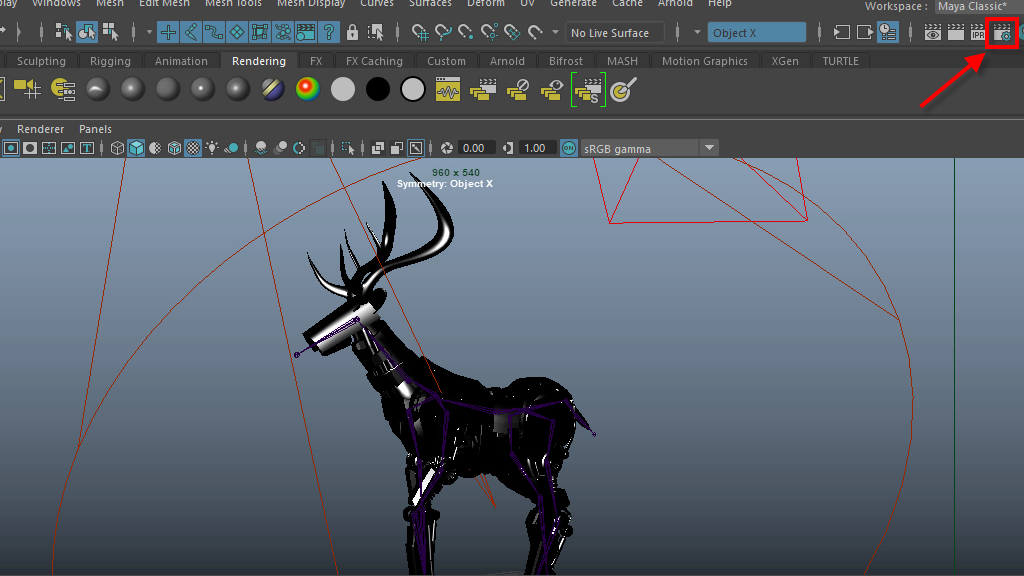Select the striped layered shader sphere icon

272,89
